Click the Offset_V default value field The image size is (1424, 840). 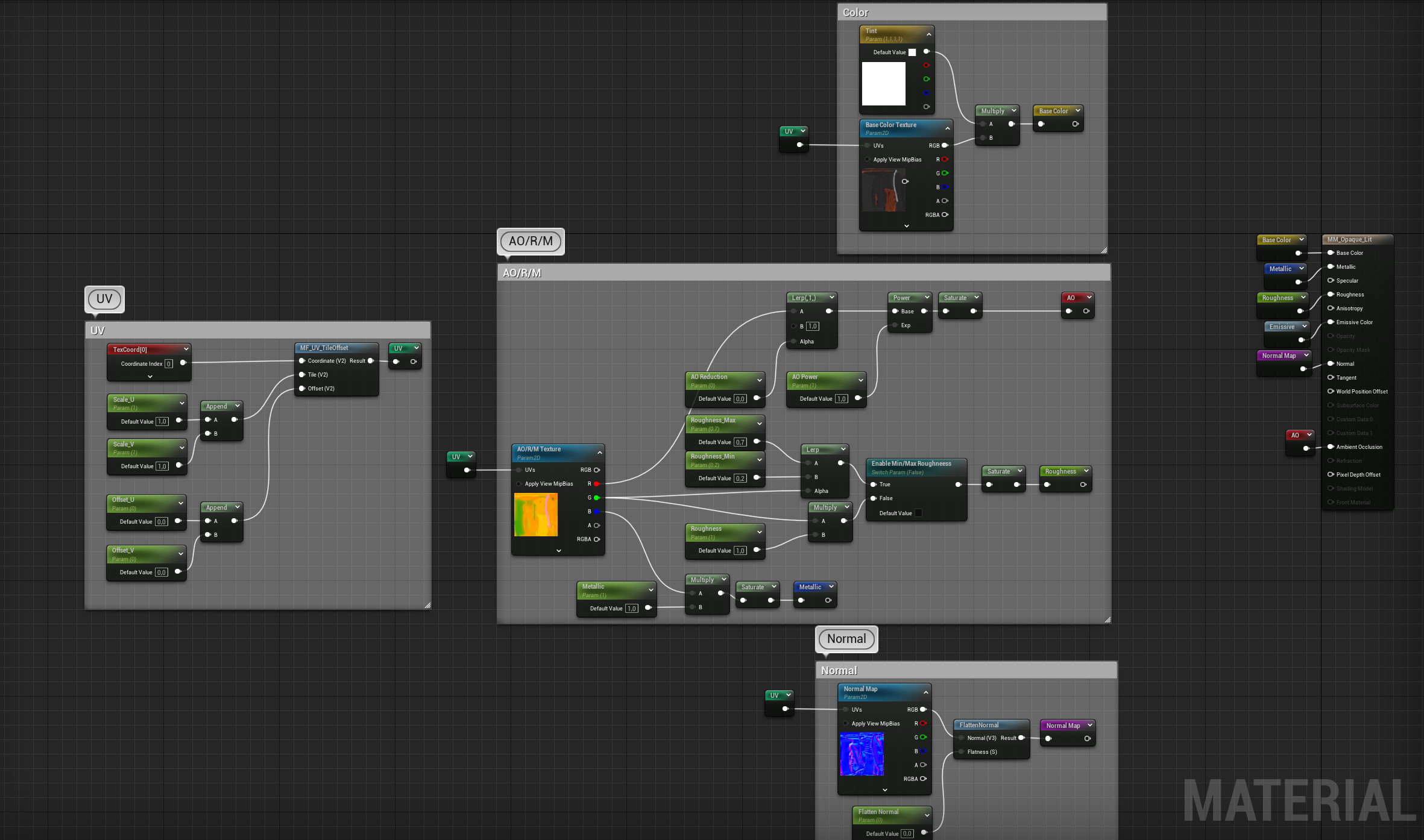(161, 572)
